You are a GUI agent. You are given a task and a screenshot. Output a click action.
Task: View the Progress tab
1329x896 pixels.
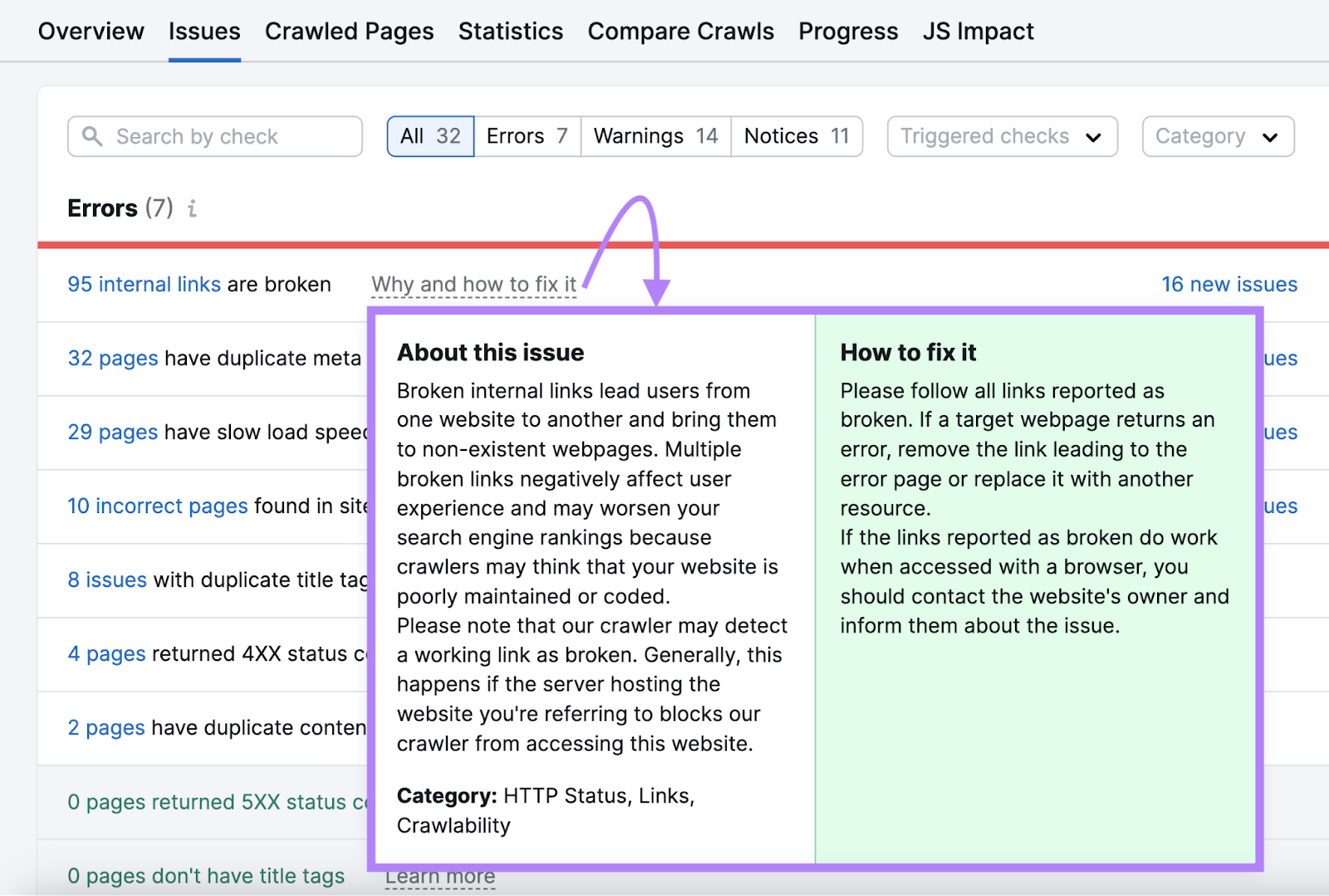pos(847,31)
